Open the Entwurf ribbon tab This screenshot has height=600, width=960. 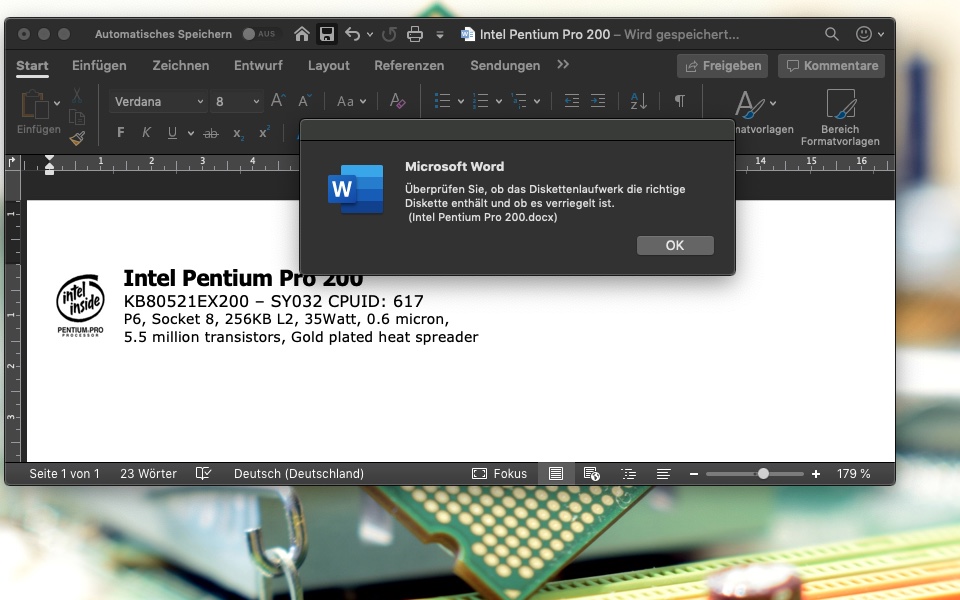(258, 66)
